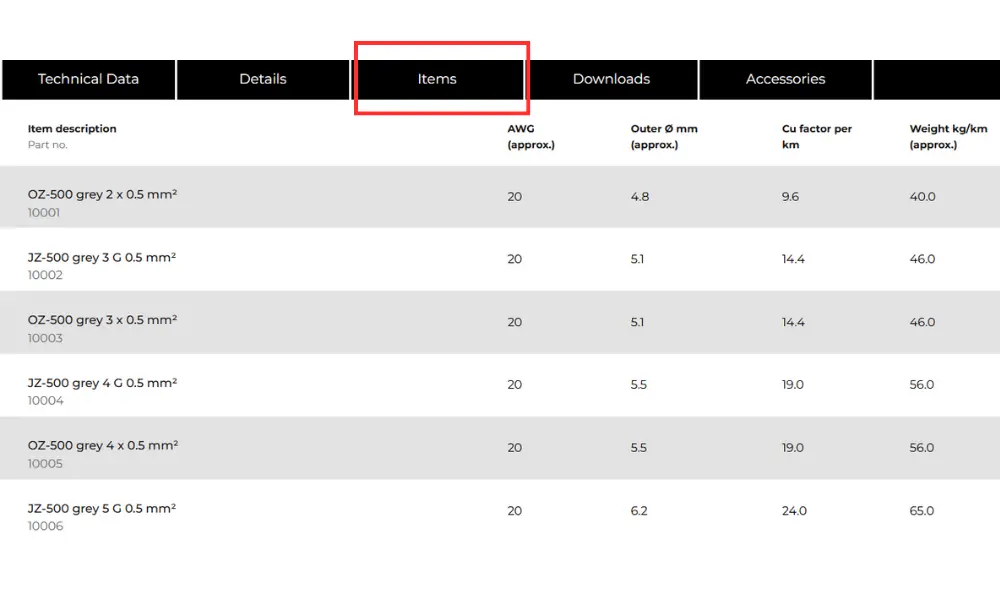
Task: Click part number 10004
Action: [x=45, y=401]
